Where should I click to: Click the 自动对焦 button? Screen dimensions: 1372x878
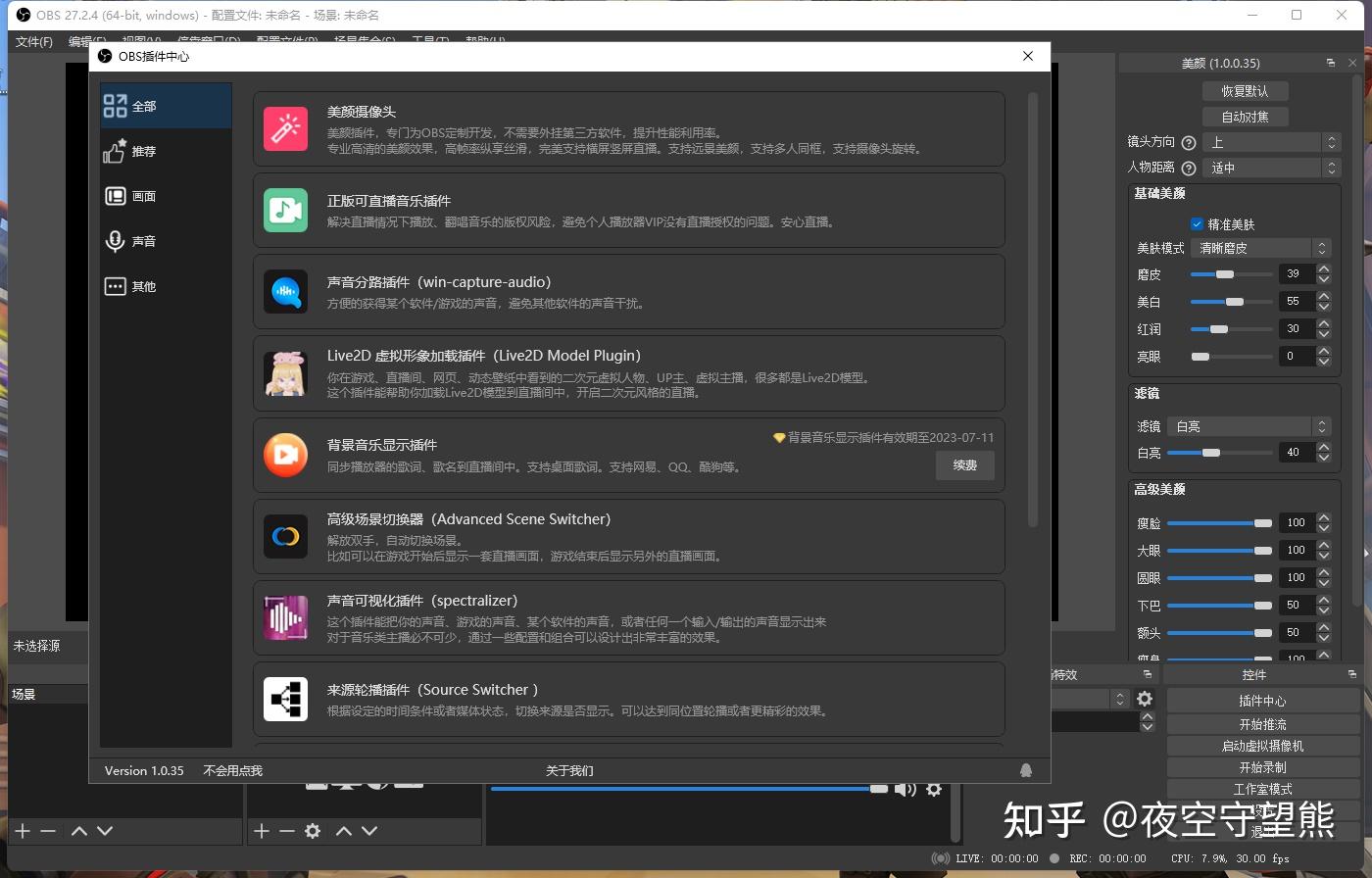point(1245,117)
